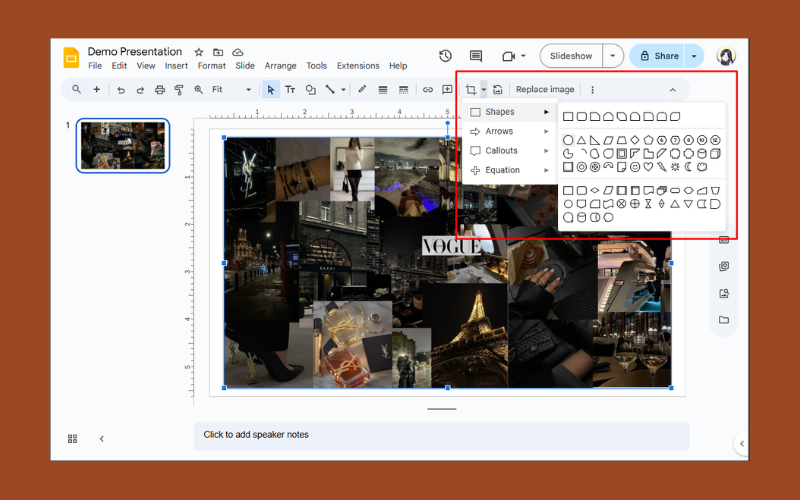Click the redo arrow in toolbar

point(140,90)
